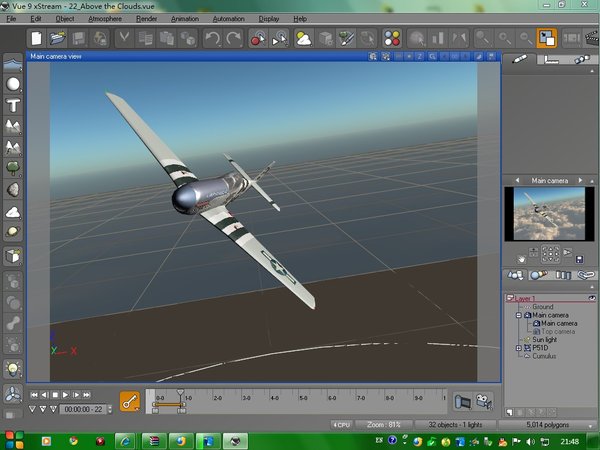This screenshot has width=600, height=450.
Task: Select the sphere primitive tool
Action: pos(14,84)
